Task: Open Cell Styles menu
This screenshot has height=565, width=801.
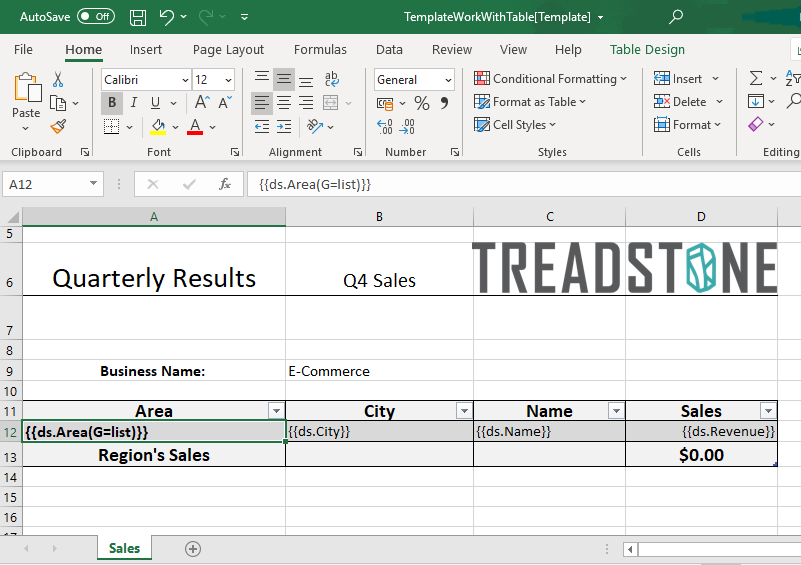Action: [x=514, y=125]
